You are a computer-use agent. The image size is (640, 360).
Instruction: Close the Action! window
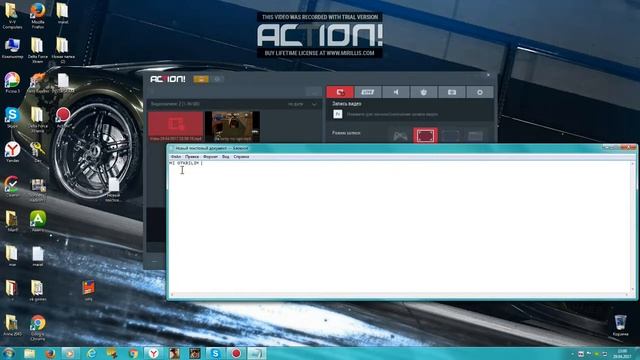tap(488, 75)
